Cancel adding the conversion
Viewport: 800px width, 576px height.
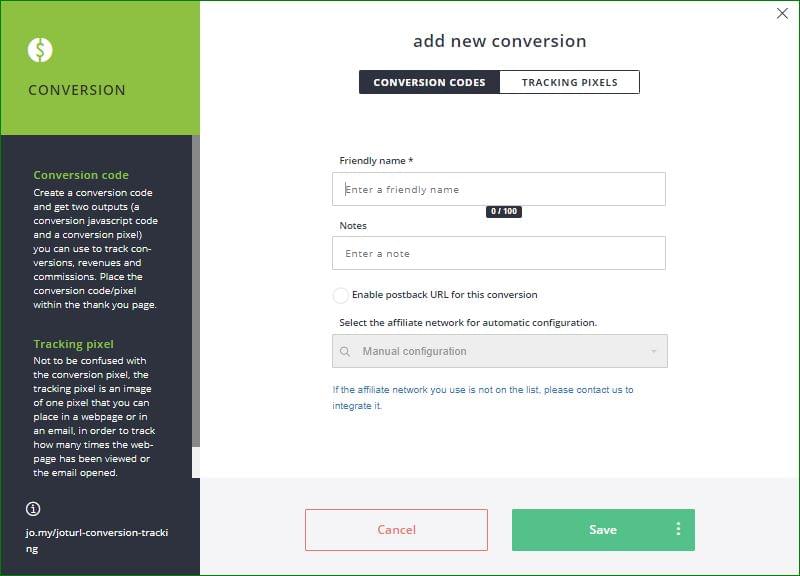coord(396,530)
